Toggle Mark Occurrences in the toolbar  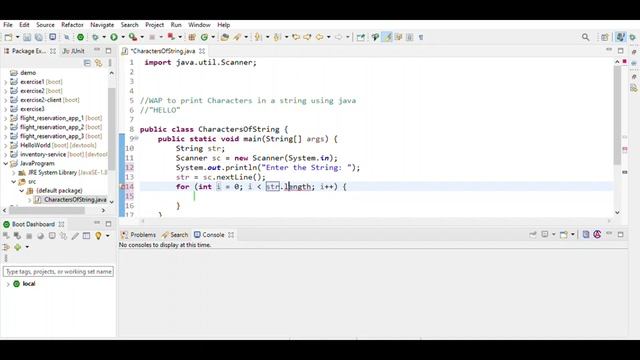[x=387, y=37]
